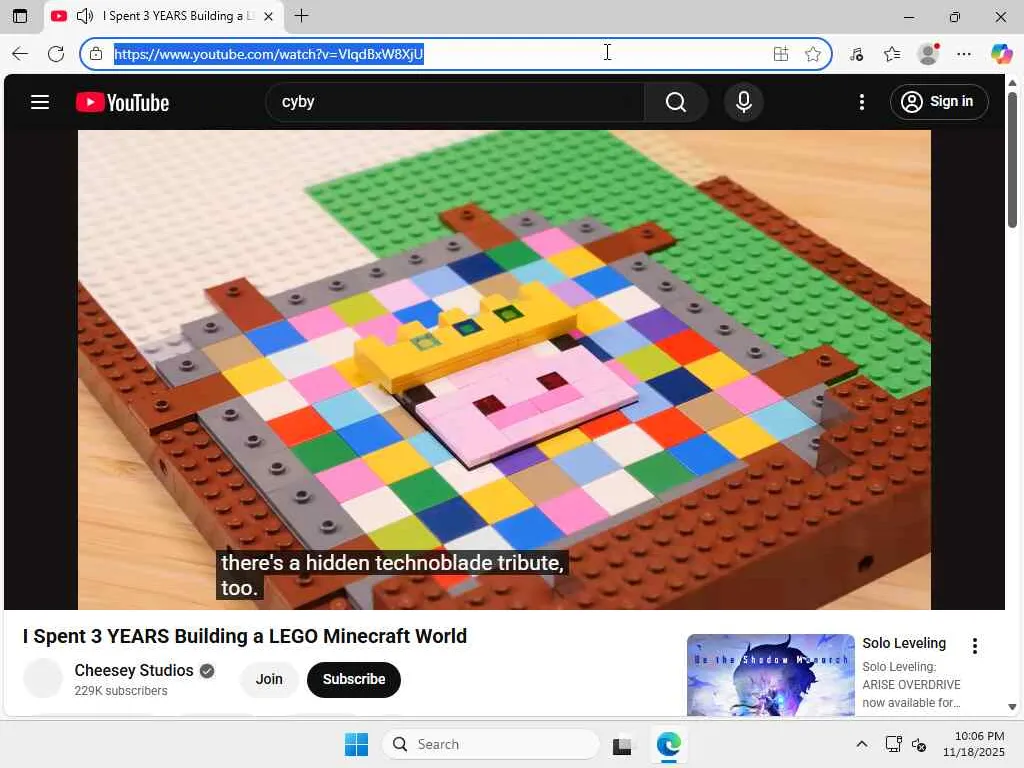This screenshot has height=768, width=1024.
Task: Open the YouTube guide hamburger menu
Action: tap(40, 102)
